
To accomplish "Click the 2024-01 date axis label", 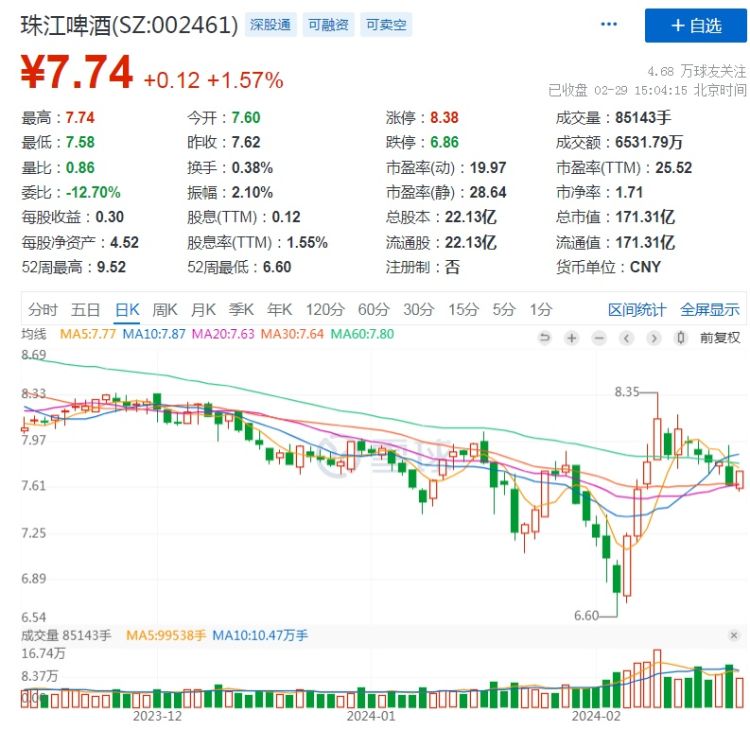I will click(371, 716).
